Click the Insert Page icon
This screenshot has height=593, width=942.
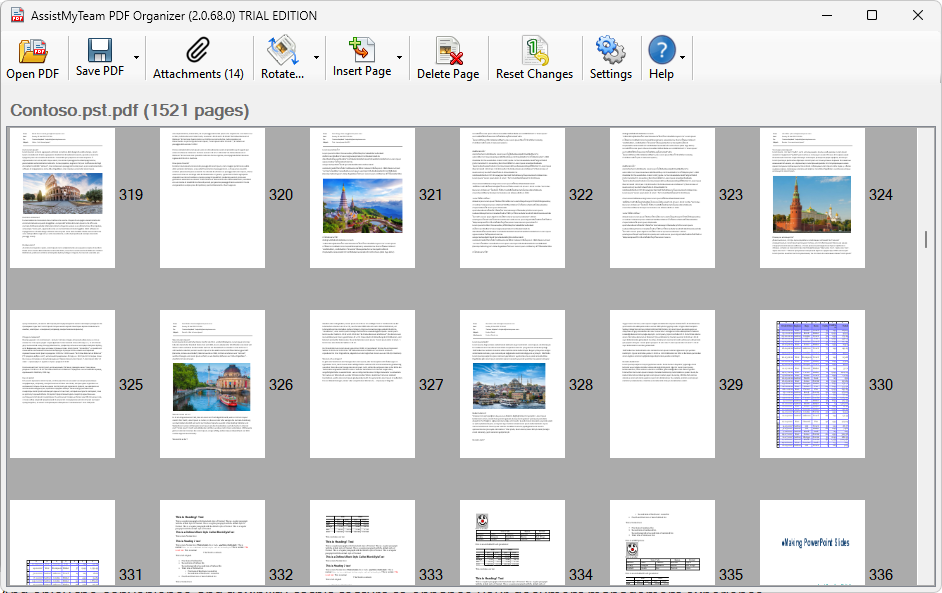(x=361, y=50)
